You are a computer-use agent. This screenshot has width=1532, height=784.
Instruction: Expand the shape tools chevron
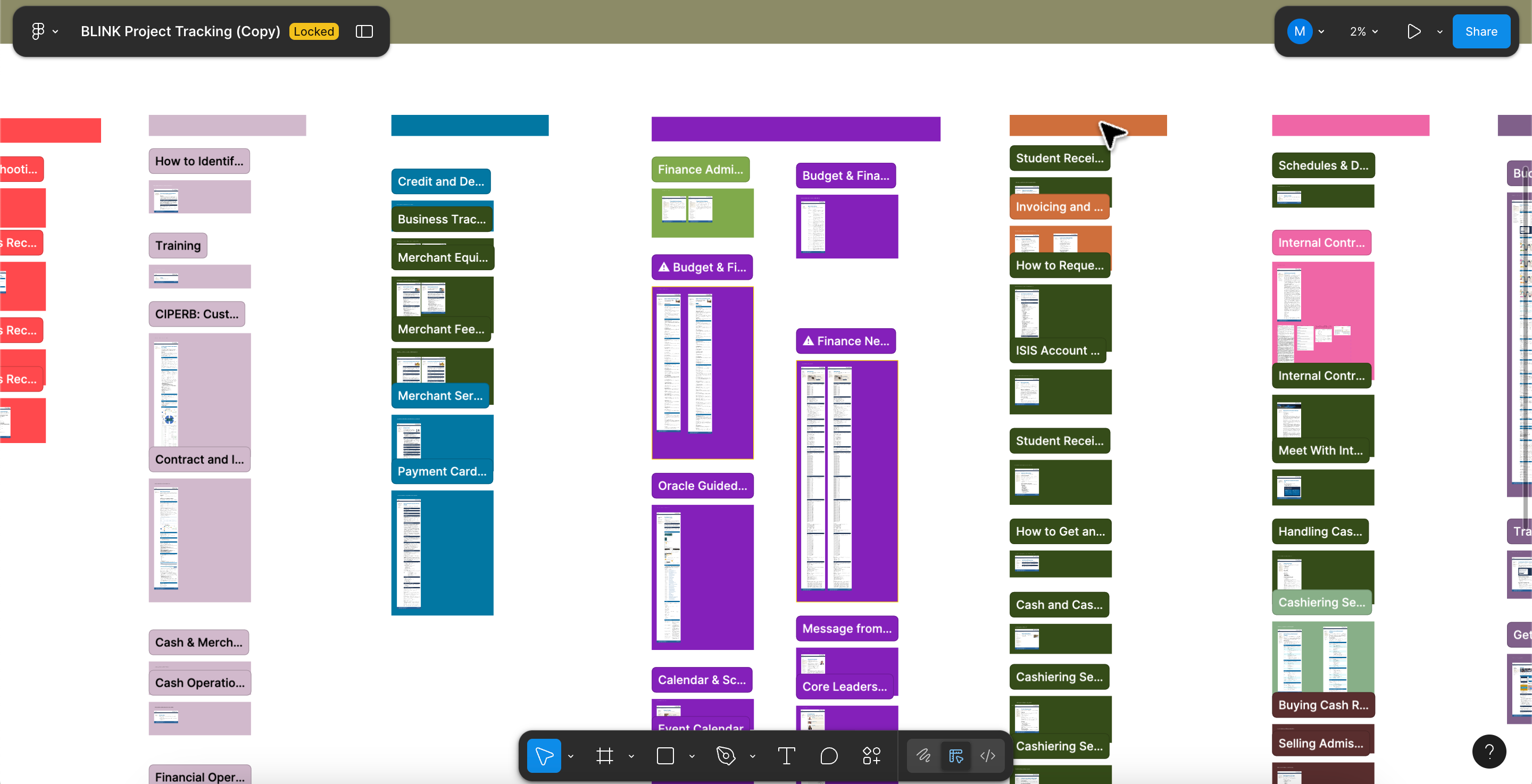[x=692, y=756]
